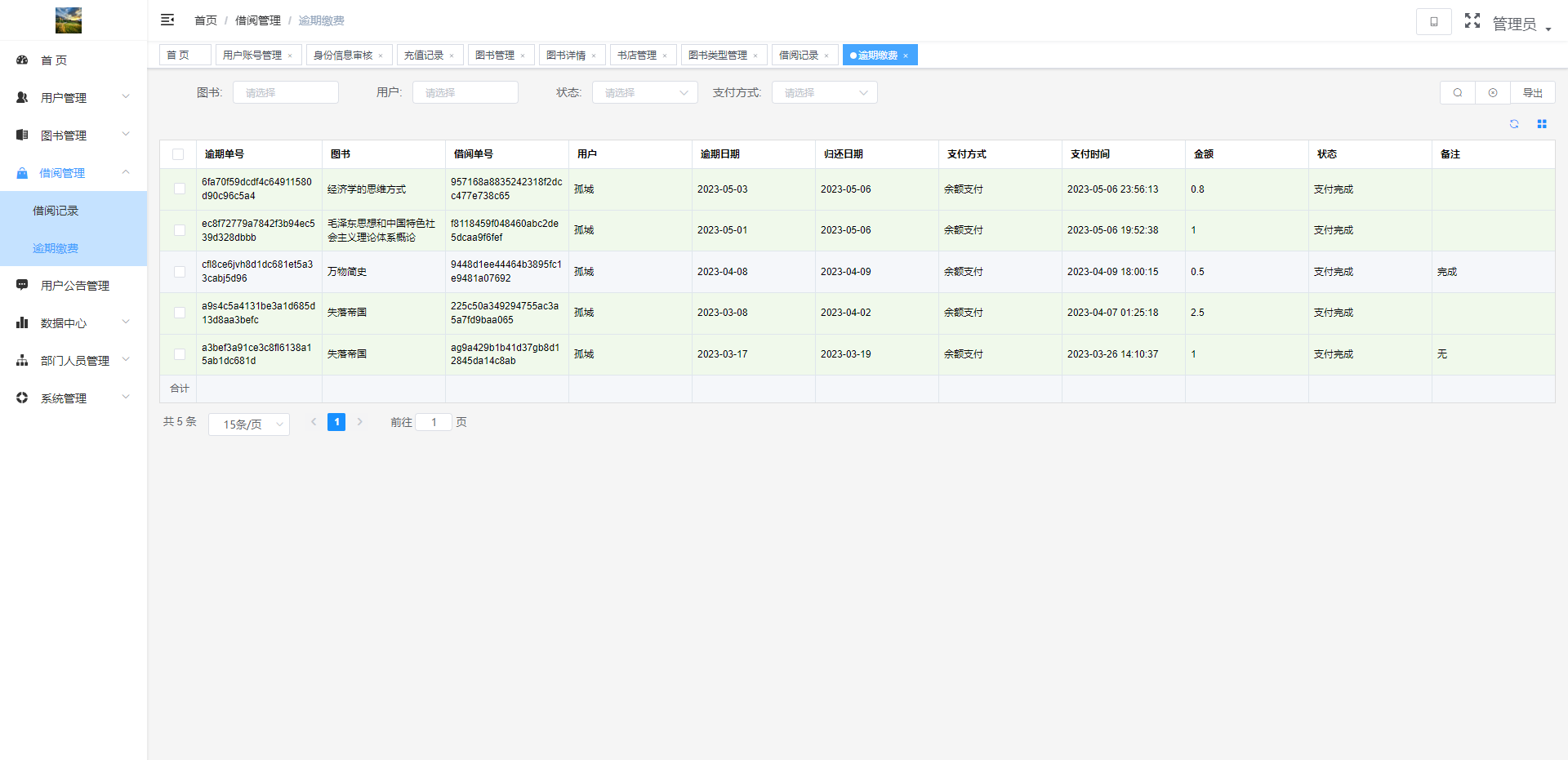Switch to the 图书管理 tab
Image resolution: width=1568 pixels, height=760 pixels.
click(x=495, y=56)
